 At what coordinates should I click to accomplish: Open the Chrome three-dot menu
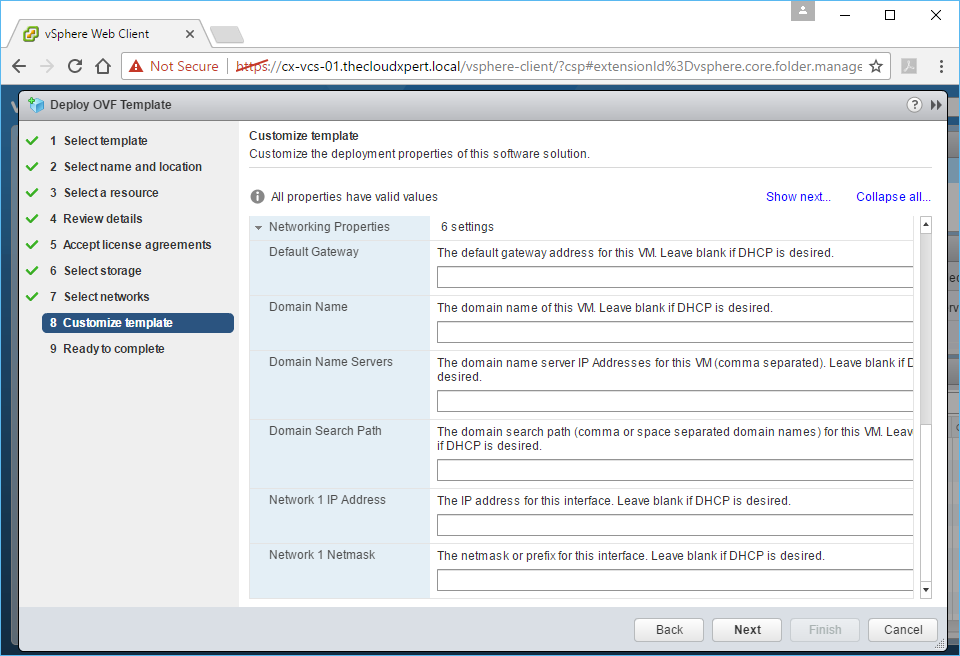[x=941, y=67]
